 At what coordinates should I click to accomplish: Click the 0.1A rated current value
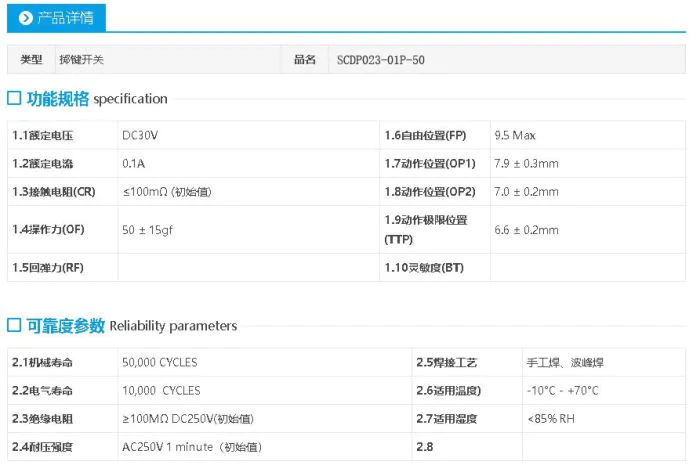[134, 163]
